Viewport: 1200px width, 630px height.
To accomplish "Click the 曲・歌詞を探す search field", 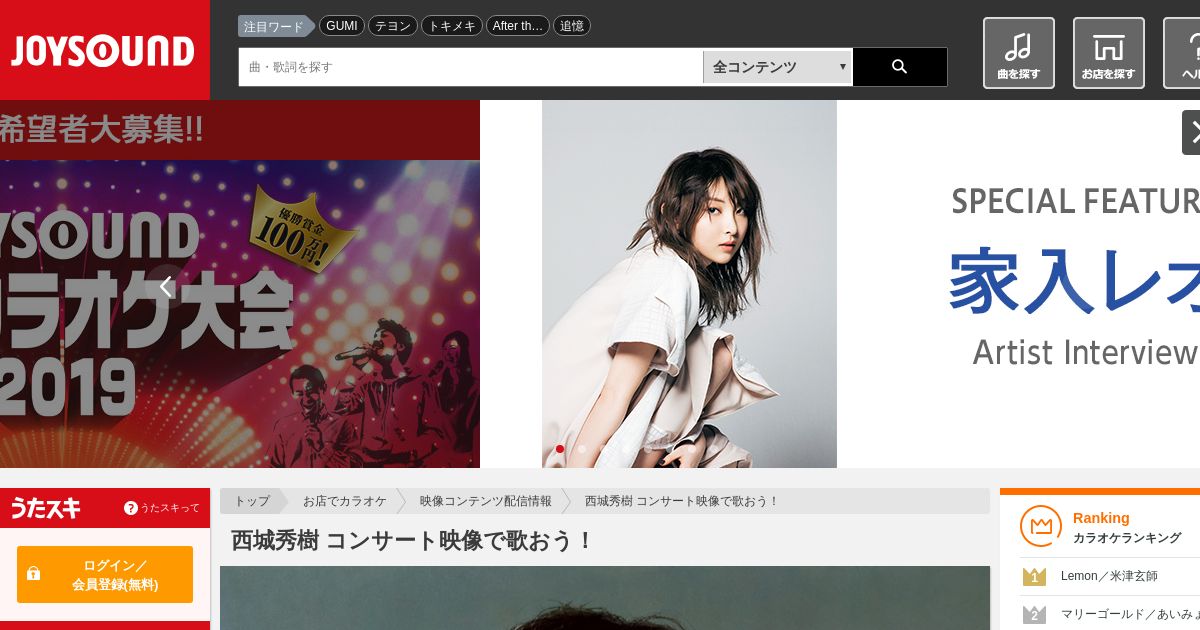I will pos(471,67).
